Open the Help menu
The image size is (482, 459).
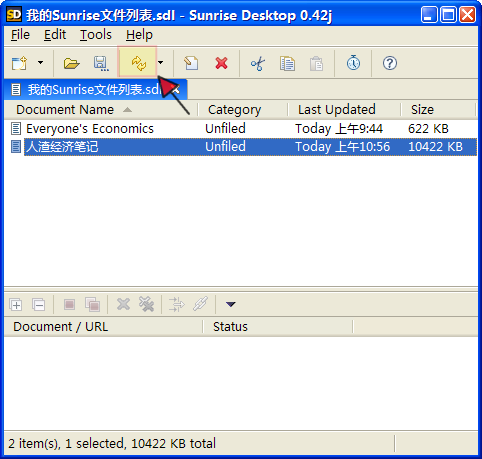point(139,35)
